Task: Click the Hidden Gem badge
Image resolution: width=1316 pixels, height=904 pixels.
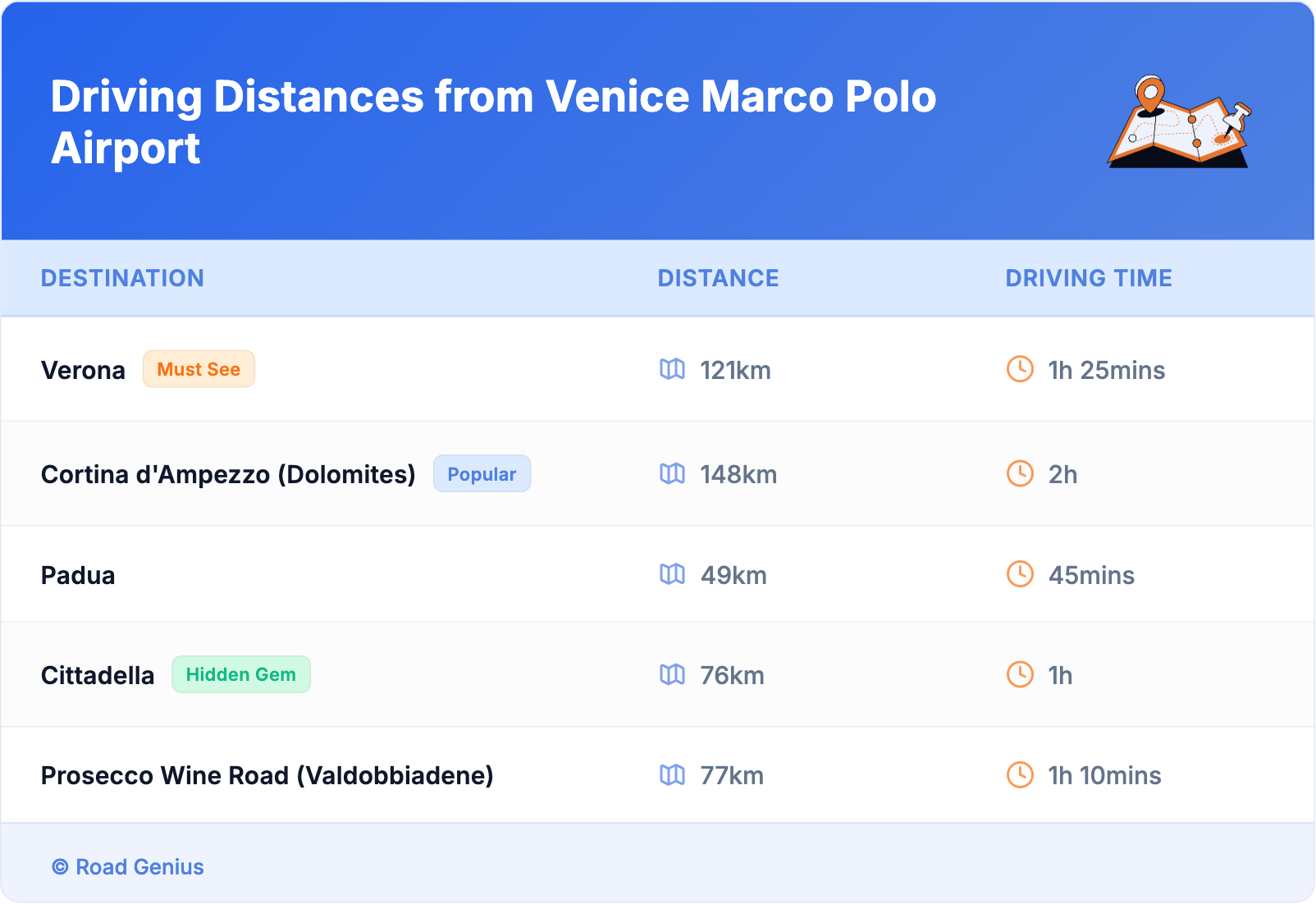Action: pyautogui.click(x=240, y=674)
